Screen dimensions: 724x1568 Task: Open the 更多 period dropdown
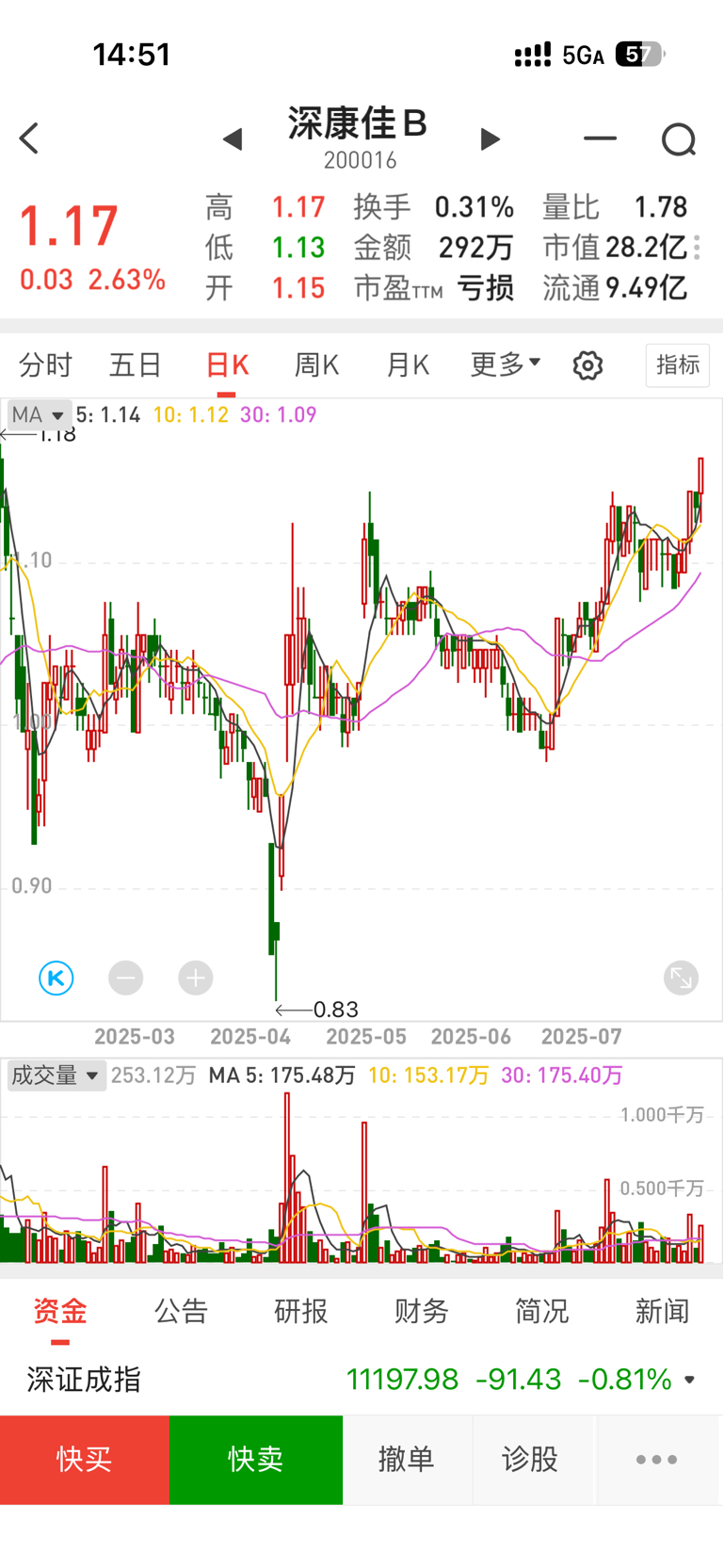pyautogui.click(x=506, y=364)
